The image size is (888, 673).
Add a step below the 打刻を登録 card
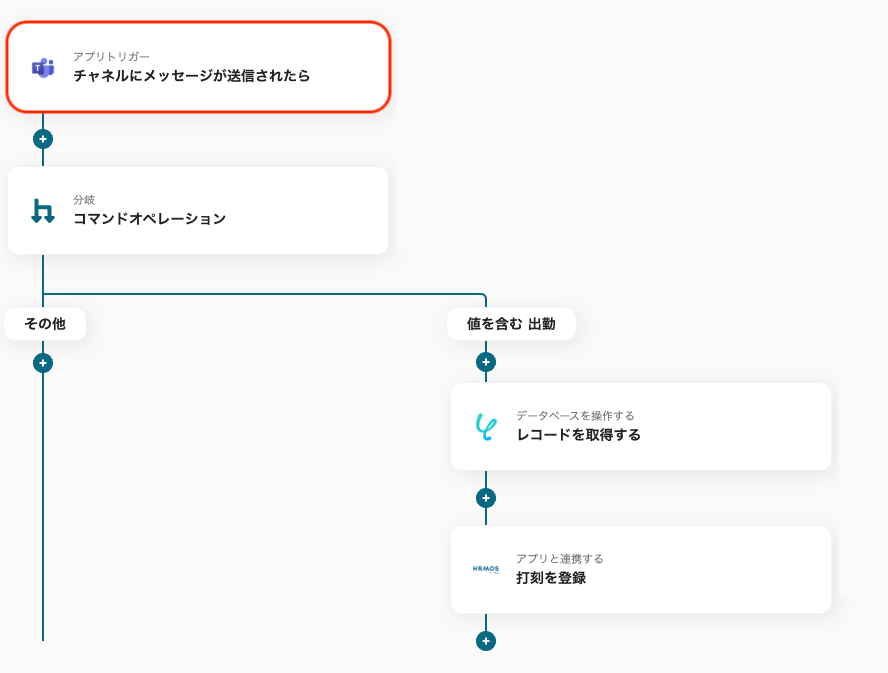(486, 641)
